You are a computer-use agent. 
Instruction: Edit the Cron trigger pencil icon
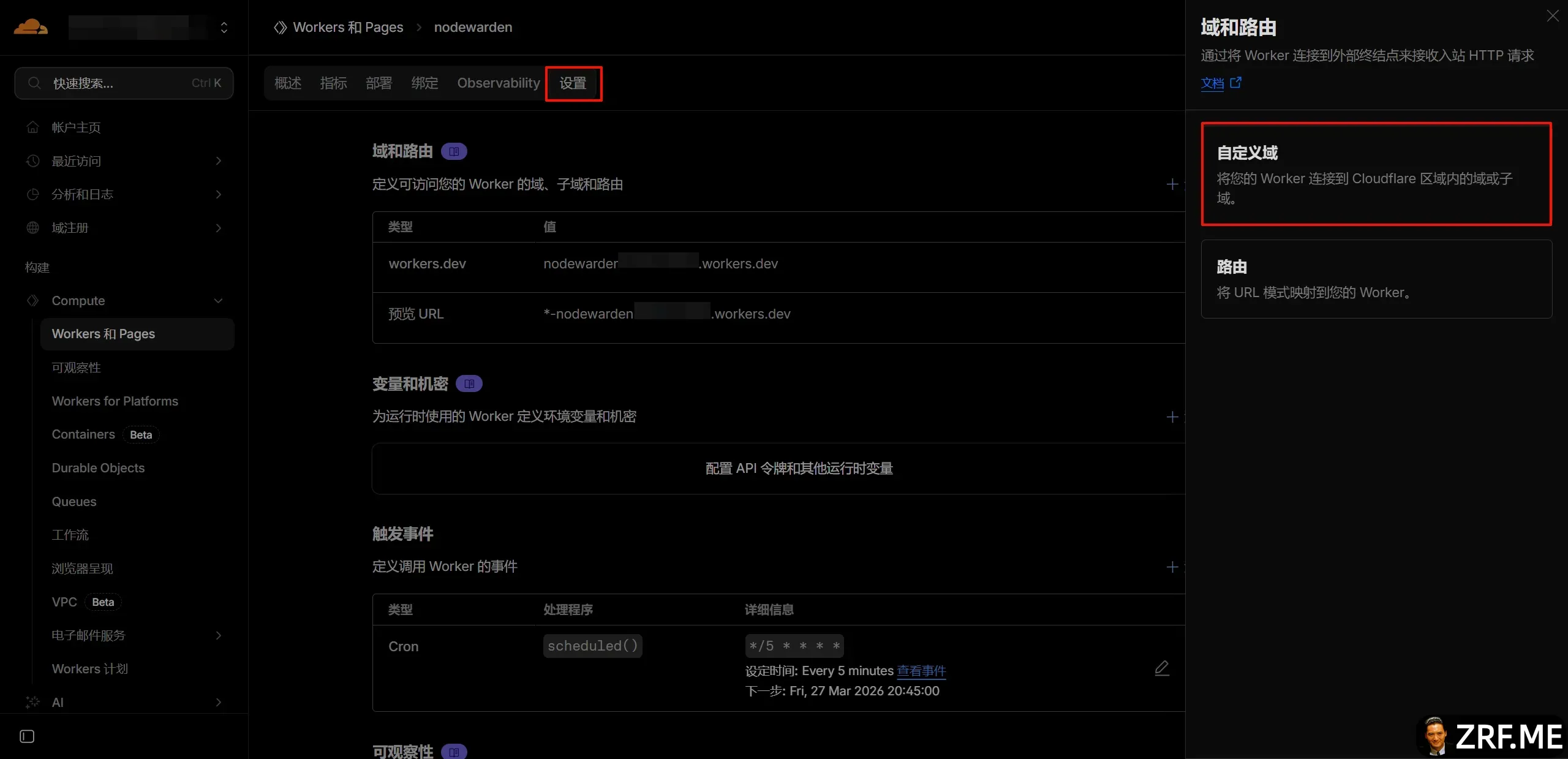coord(1162,668)
